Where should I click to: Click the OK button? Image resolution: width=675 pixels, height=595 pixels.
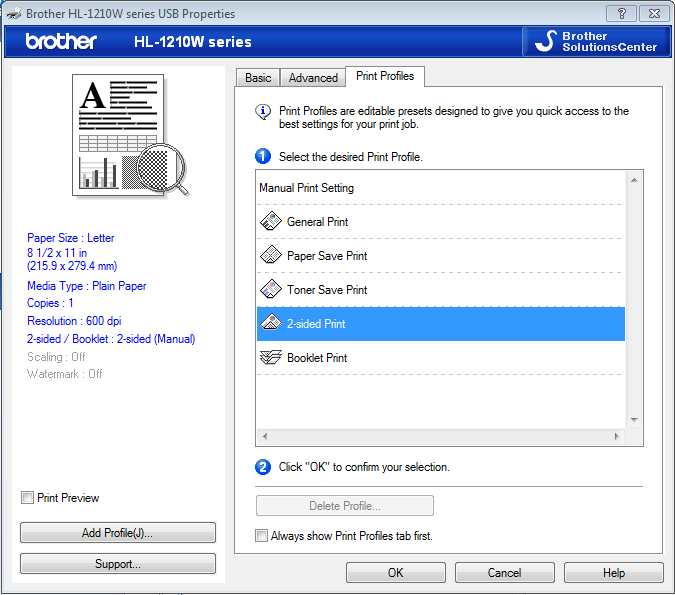pyautogui.click(x=396, y=573)
